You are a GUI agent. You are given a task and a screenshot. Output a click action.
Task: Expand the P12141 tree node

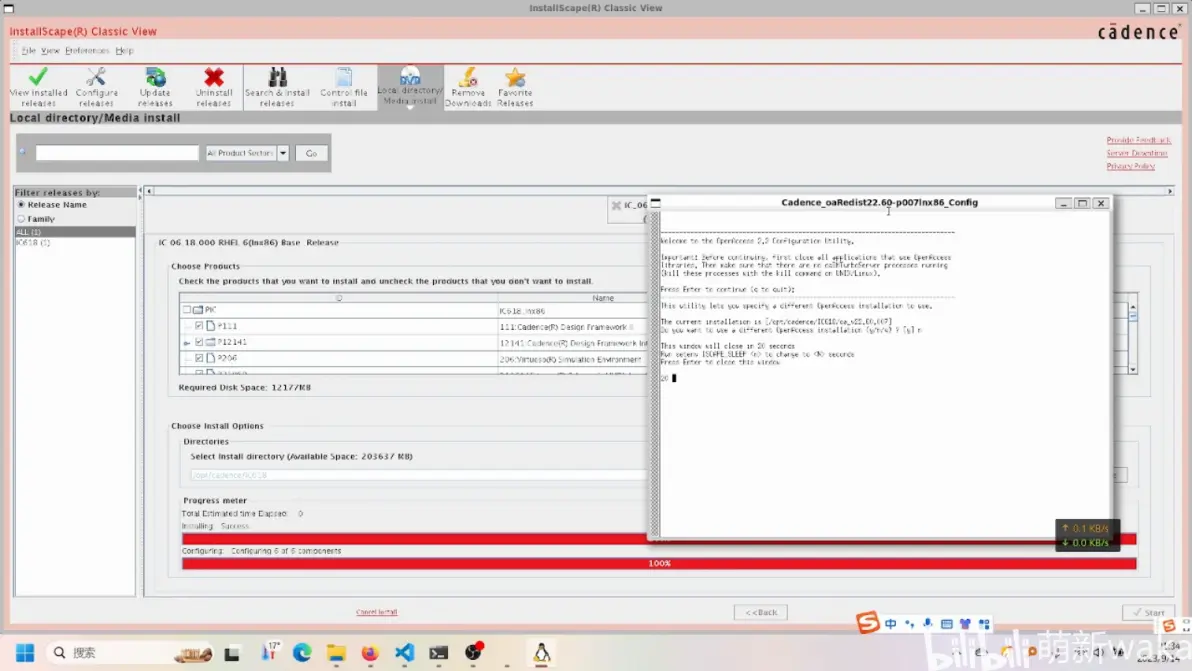187,343
